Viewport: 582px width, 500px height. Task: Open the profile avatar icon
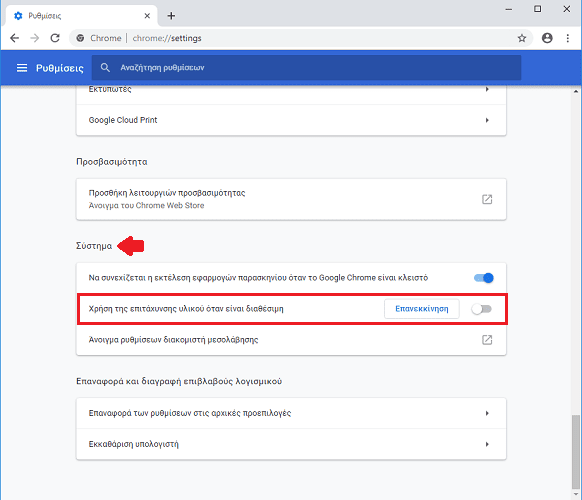547,38
